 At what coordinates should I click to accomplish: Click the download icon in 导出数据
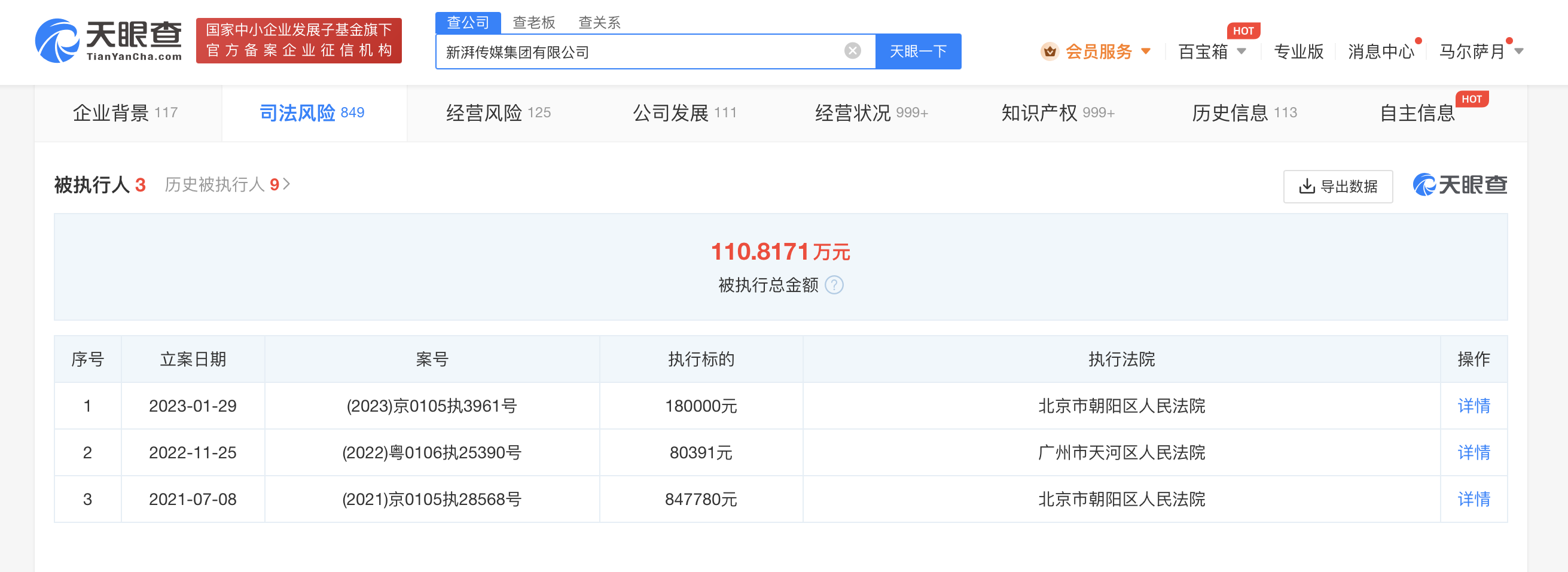(x=1306, y=187)
